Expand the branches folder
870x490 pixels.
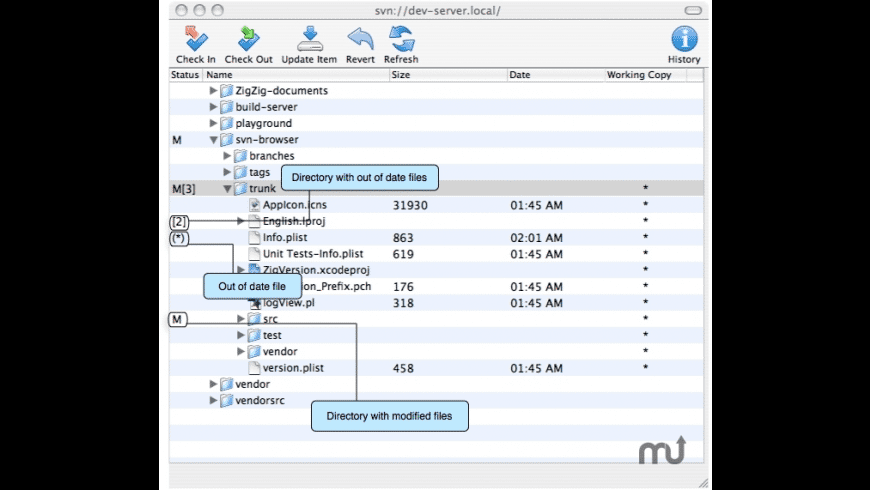pos(227,156)
